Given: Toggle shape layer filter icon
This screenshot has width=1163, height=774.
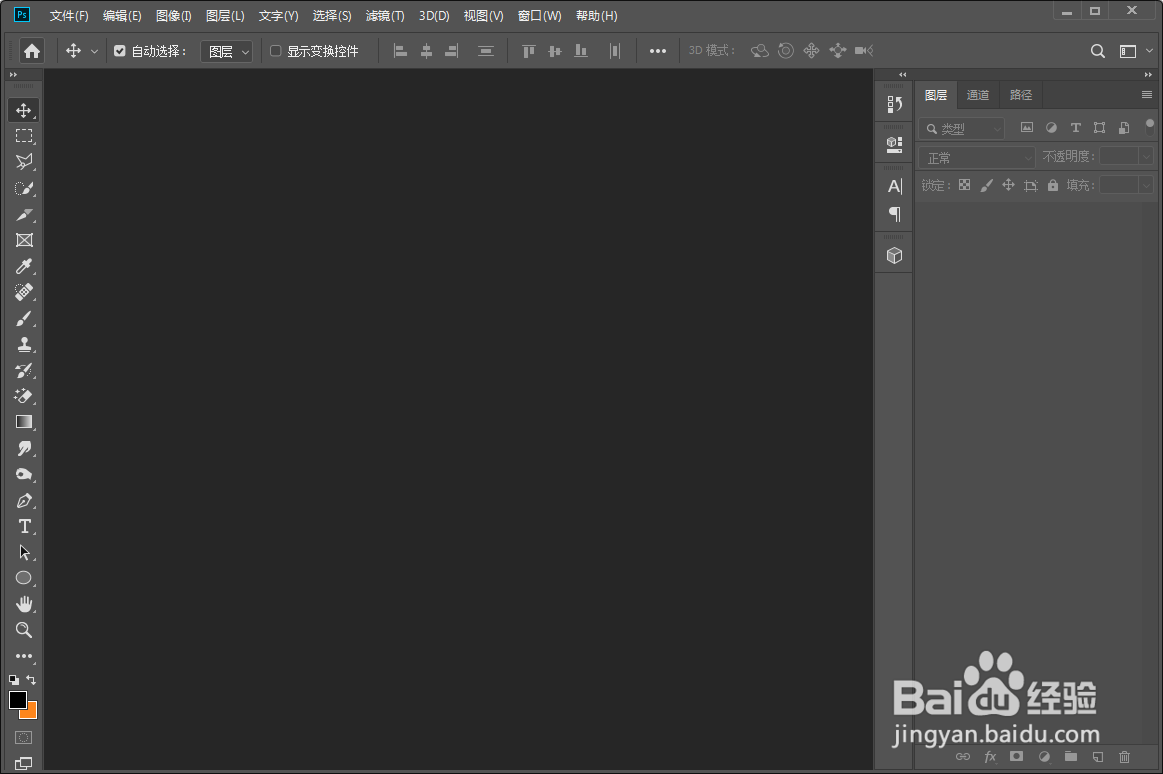Looking at the screenshot, I should [1099, 128].
